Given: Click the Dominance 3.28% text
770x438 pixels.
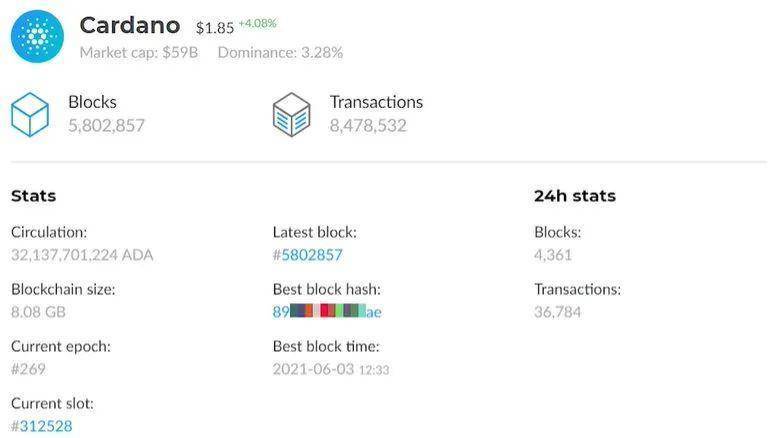Looking at the screenshot, I should [x=280, y=53].
